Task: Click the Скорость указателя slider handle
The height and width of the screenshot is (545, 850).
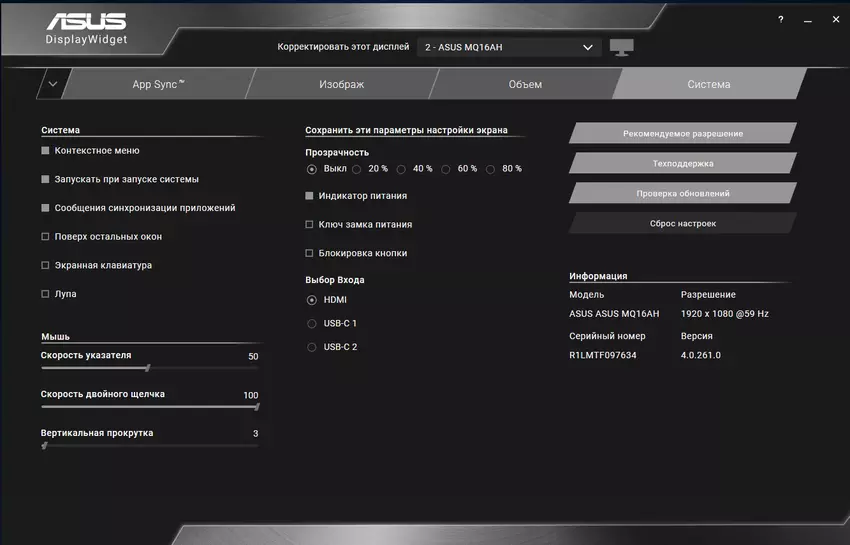Action: pyautogui.click(x=148, y=368)
